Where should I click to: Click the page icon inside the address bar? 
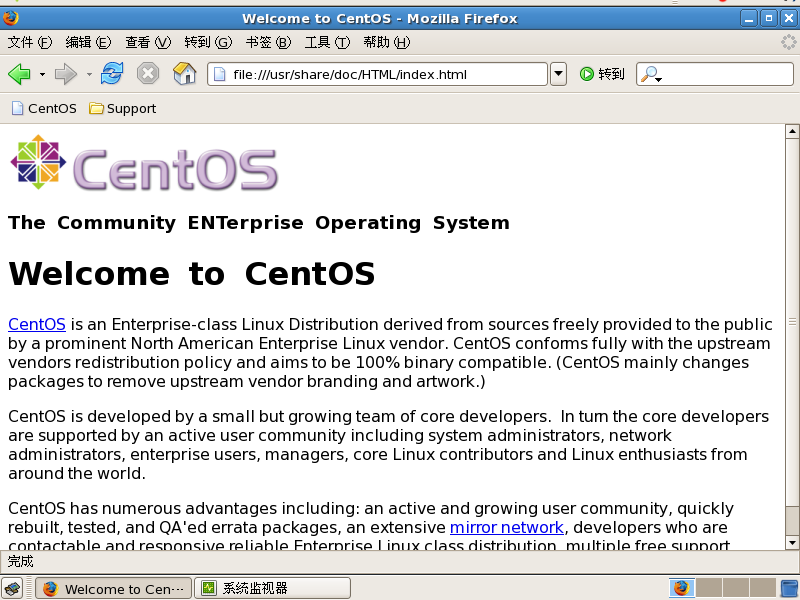(220, 74)
